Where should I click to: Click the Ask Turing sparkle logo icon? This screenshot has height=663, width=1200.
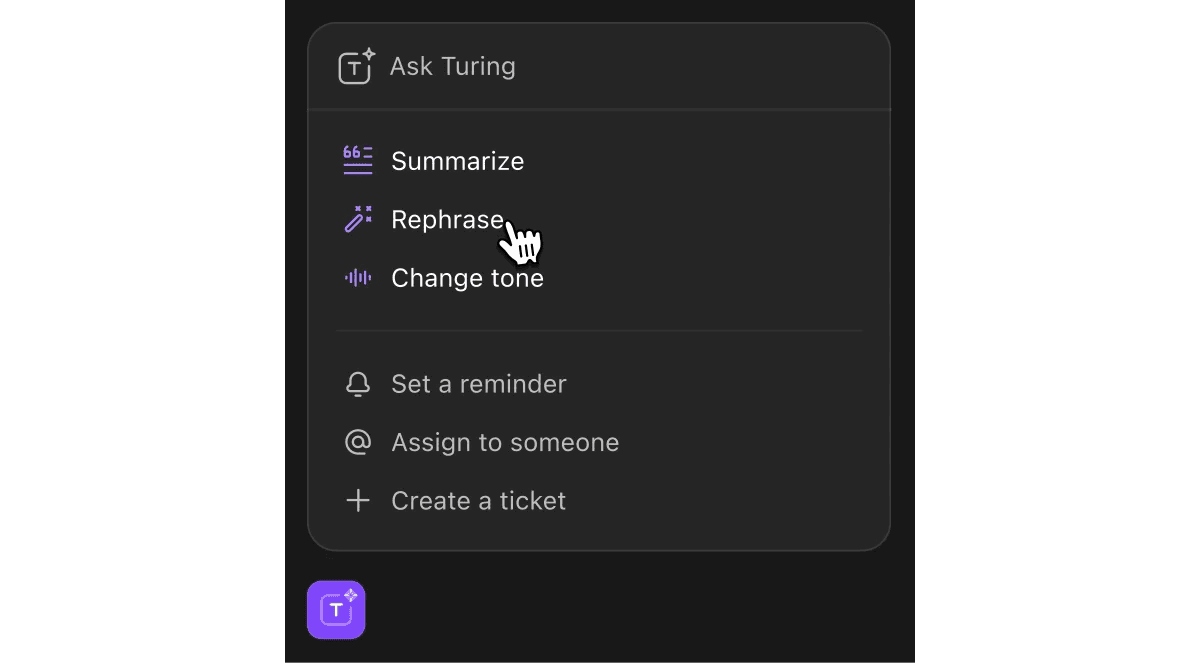356,67
